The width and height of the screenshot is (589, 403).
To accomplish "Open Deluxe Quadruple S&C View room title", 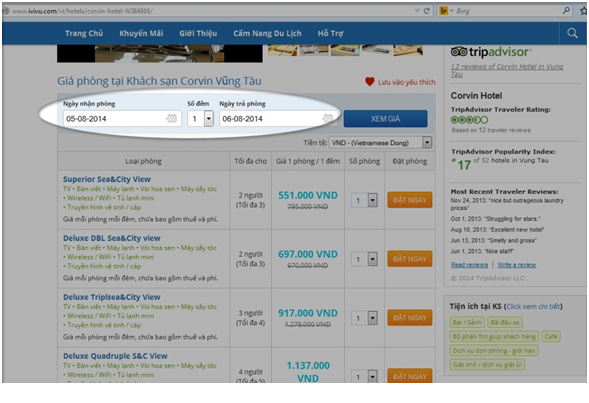I will click(x=115, y=356).
